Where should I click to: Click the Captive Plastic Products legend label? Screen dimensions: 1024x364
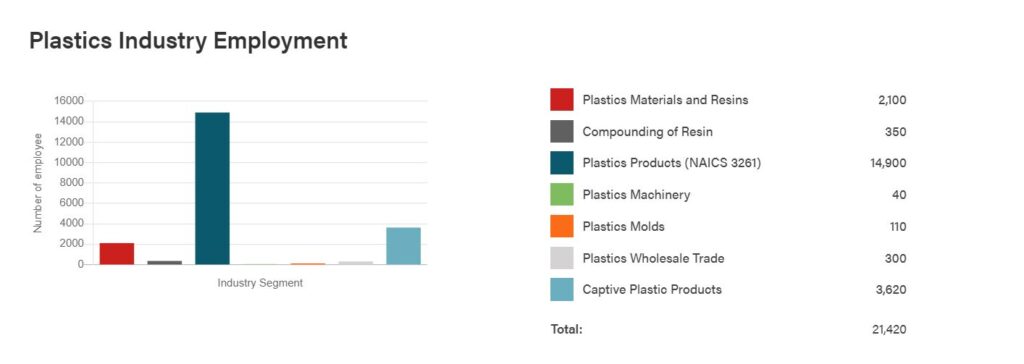pos(652,290)
